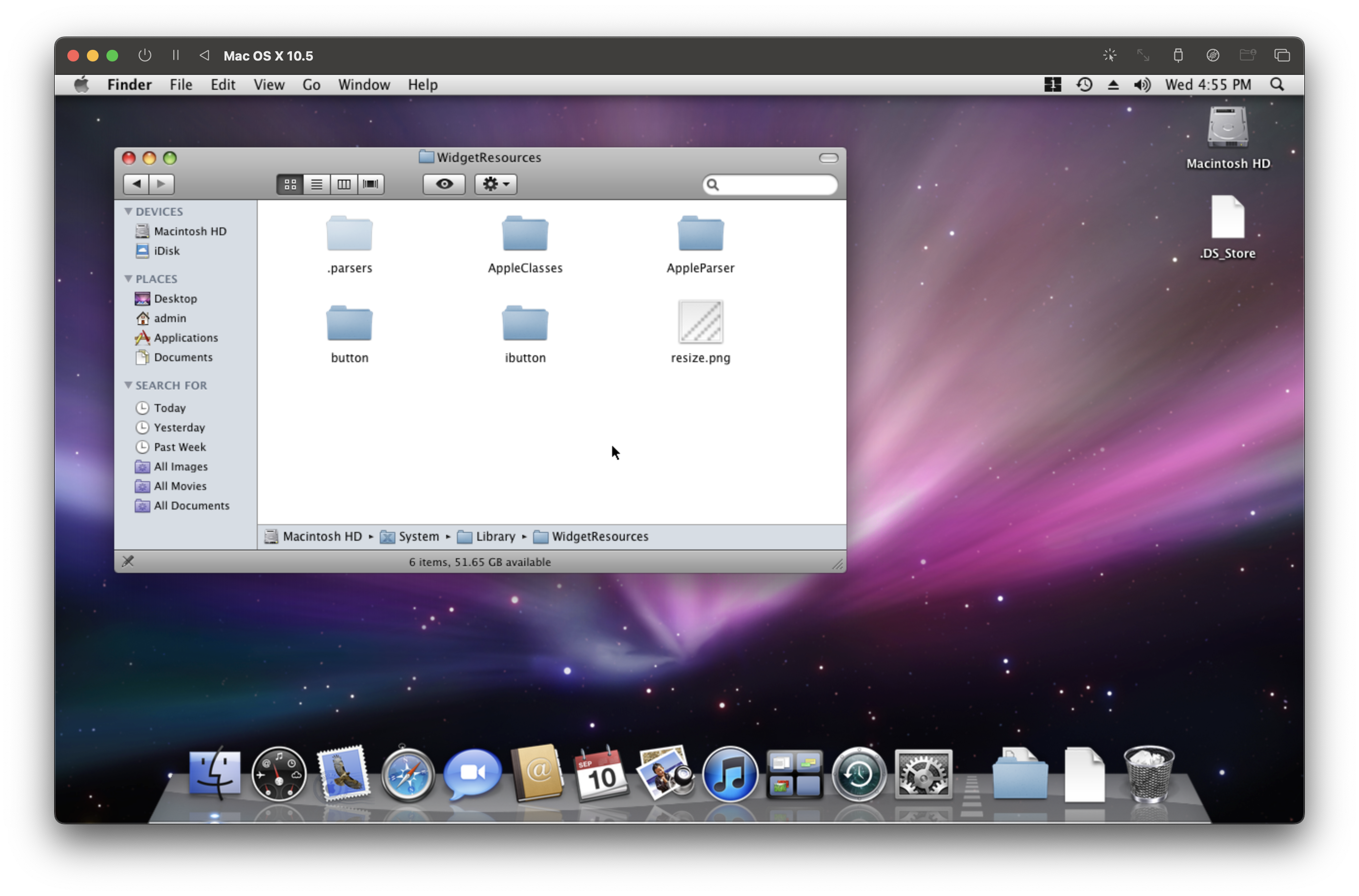Click Library in the path bar
The width and height of the screenshot is (1359, 896).
[486, 536]
